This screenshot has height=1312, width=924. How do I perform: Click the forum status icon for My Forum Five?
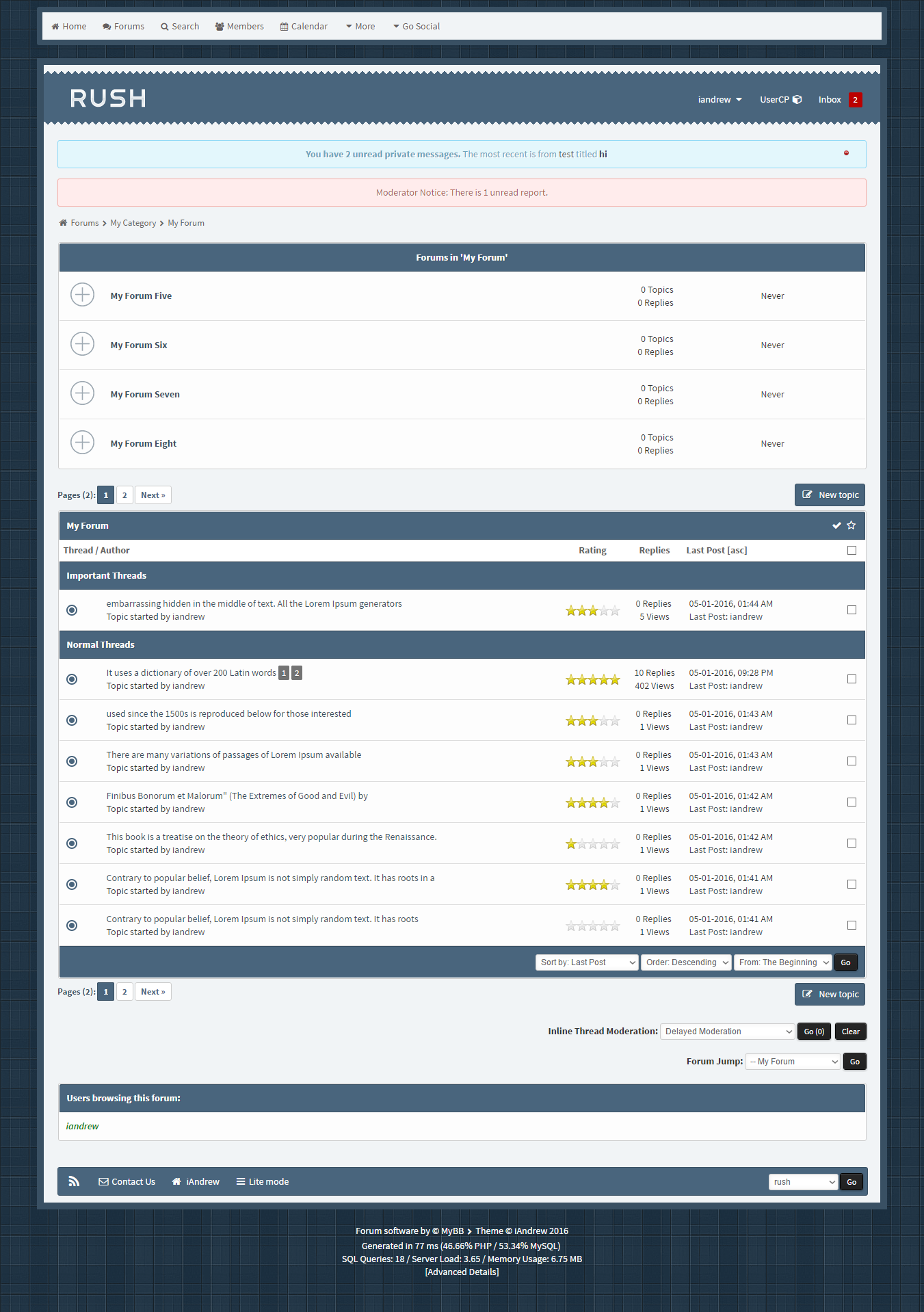click(x=82, y=295)
